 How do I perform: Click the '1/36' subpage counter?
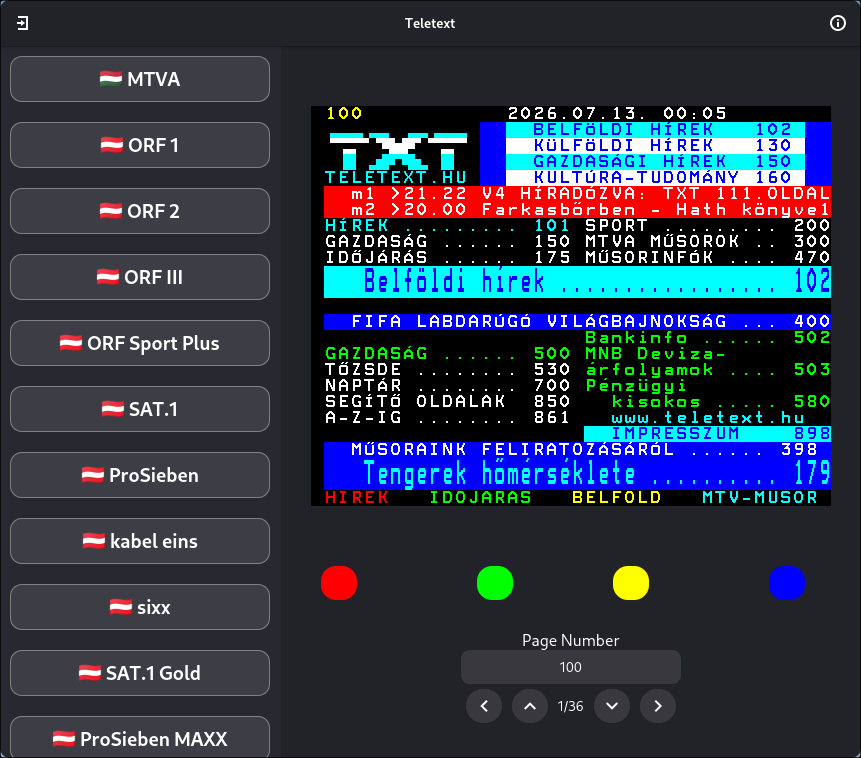point(571,706)
